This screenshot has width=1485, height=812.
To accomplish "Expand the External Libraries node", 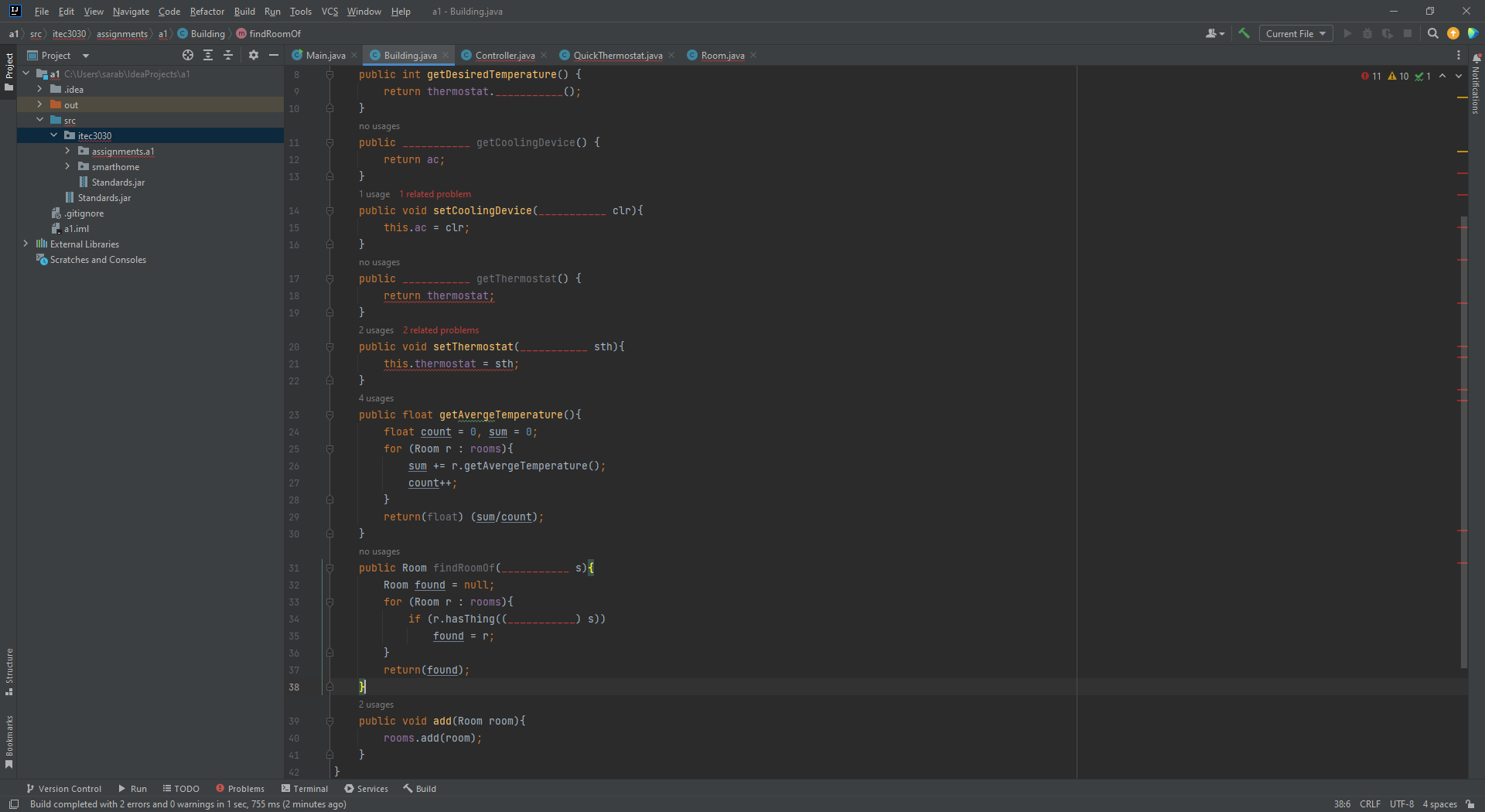I will [26, 244].
